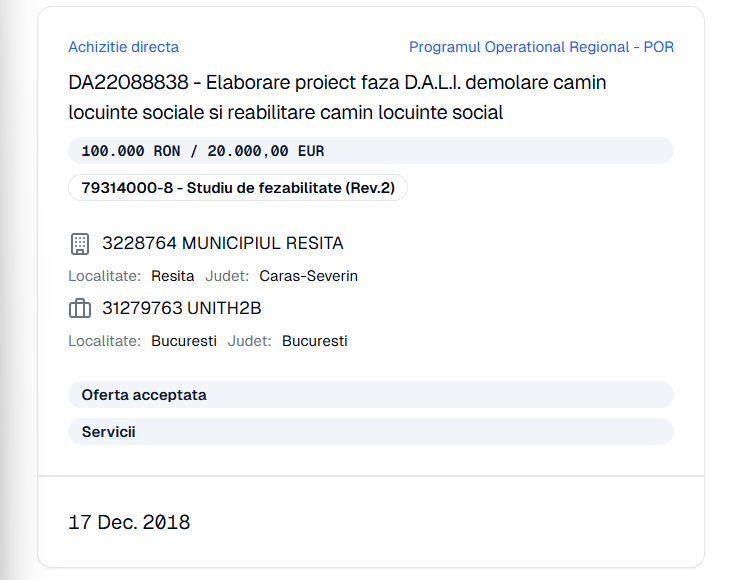
Task: Click the Caras-Severin county value
Action: [309, 276]
